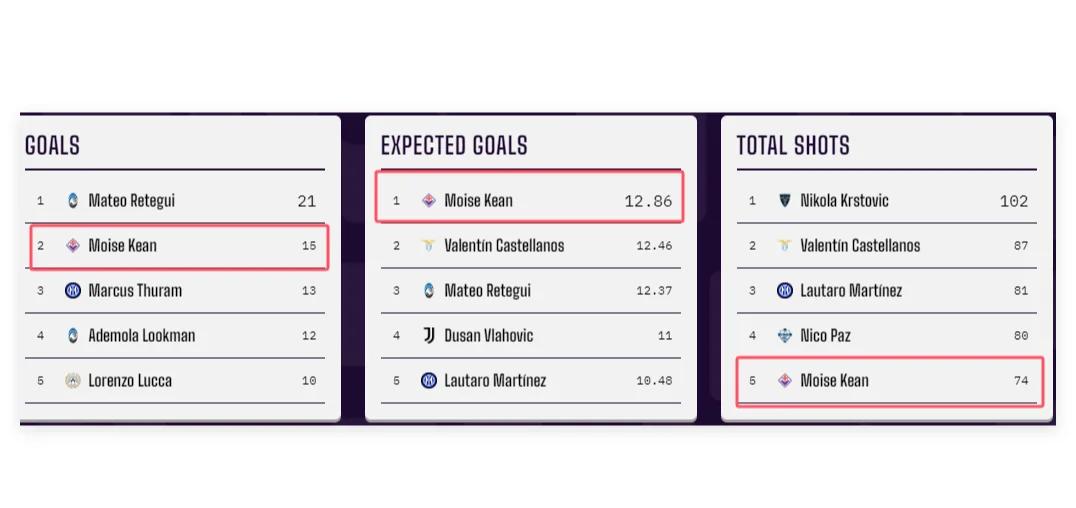This screenshot has width=1076, height=508.
Task: Click the Inter crest next to Lautaro Martínez in Total Shots
Action: 785,291
